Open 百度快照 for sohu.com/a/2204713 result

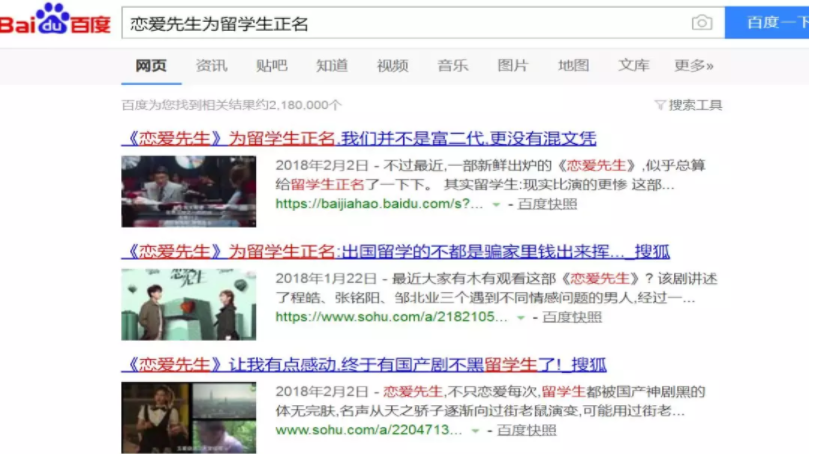tap(527, 430)
